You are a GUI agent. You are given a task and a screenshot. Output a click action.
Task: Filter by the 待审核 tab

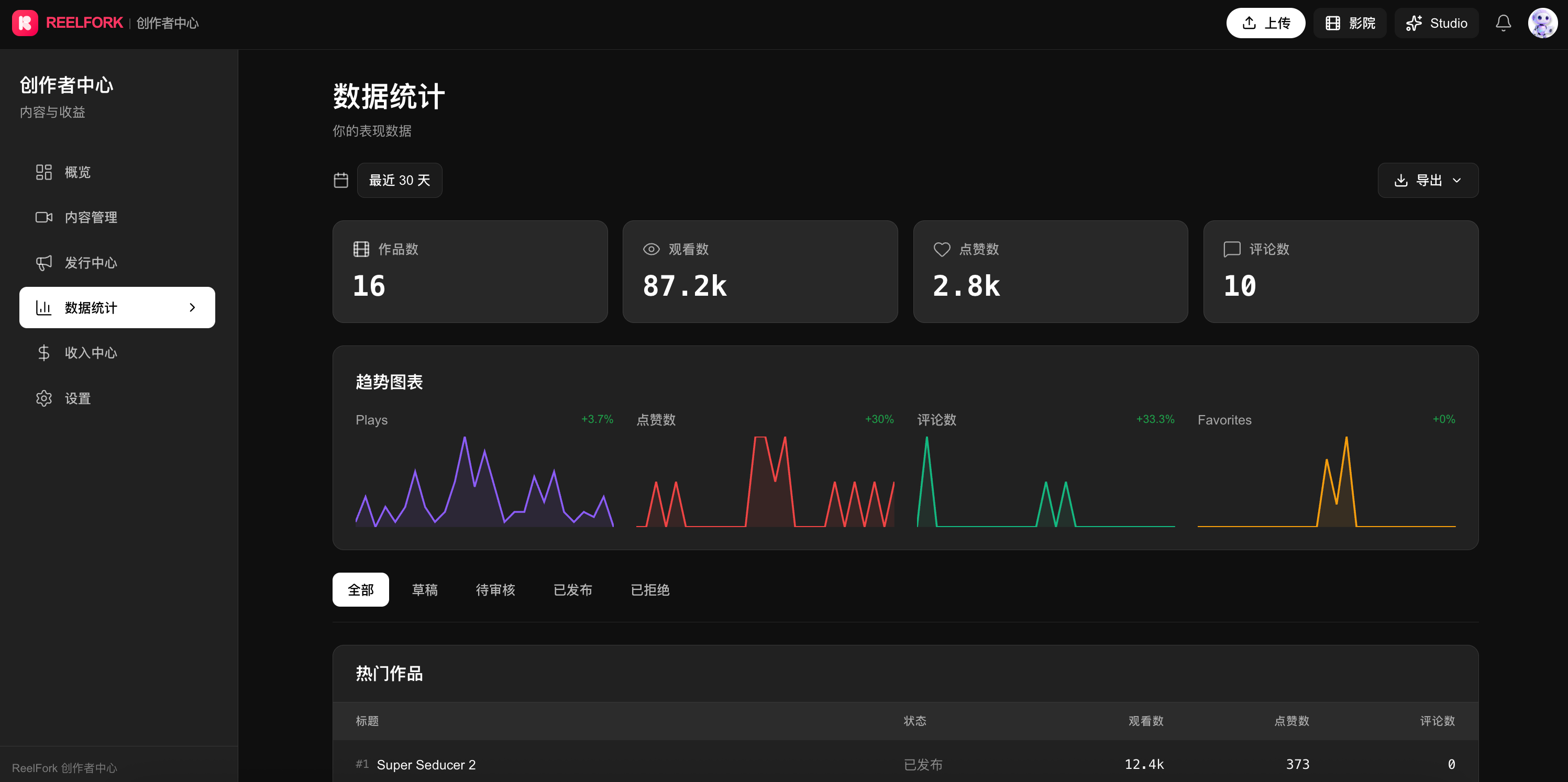(495, 590)
